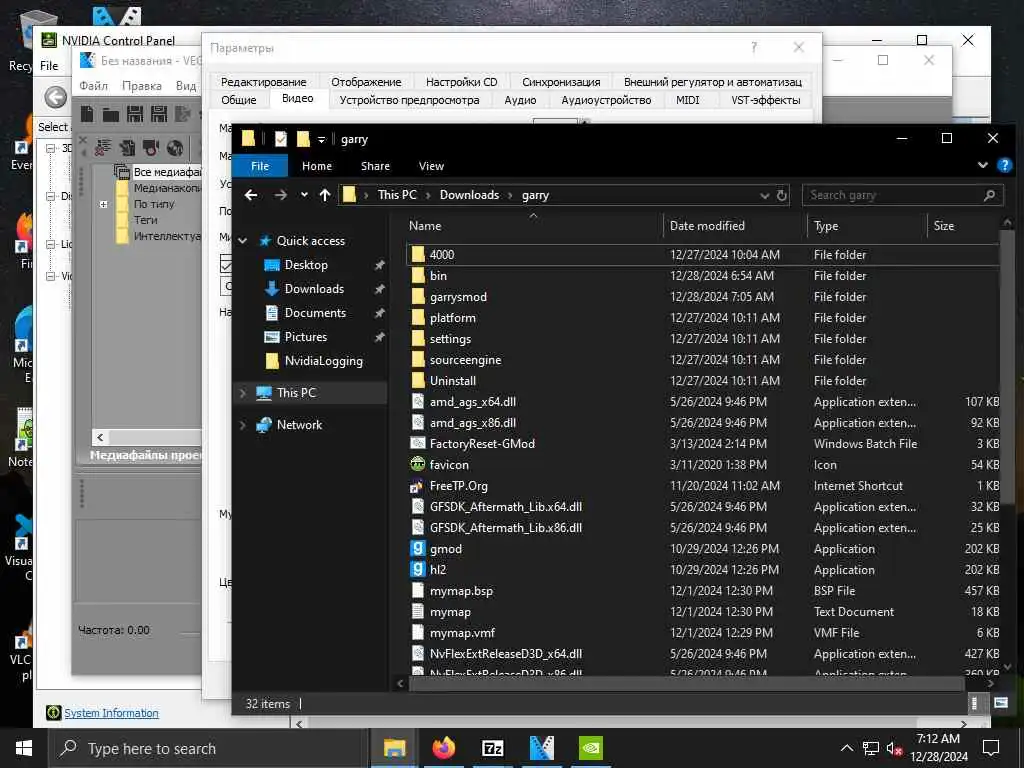The width and height of the screenshot is (1024, 768).
Task: Switch to Отображение tab in Параметры
Action: pos(366,82)
